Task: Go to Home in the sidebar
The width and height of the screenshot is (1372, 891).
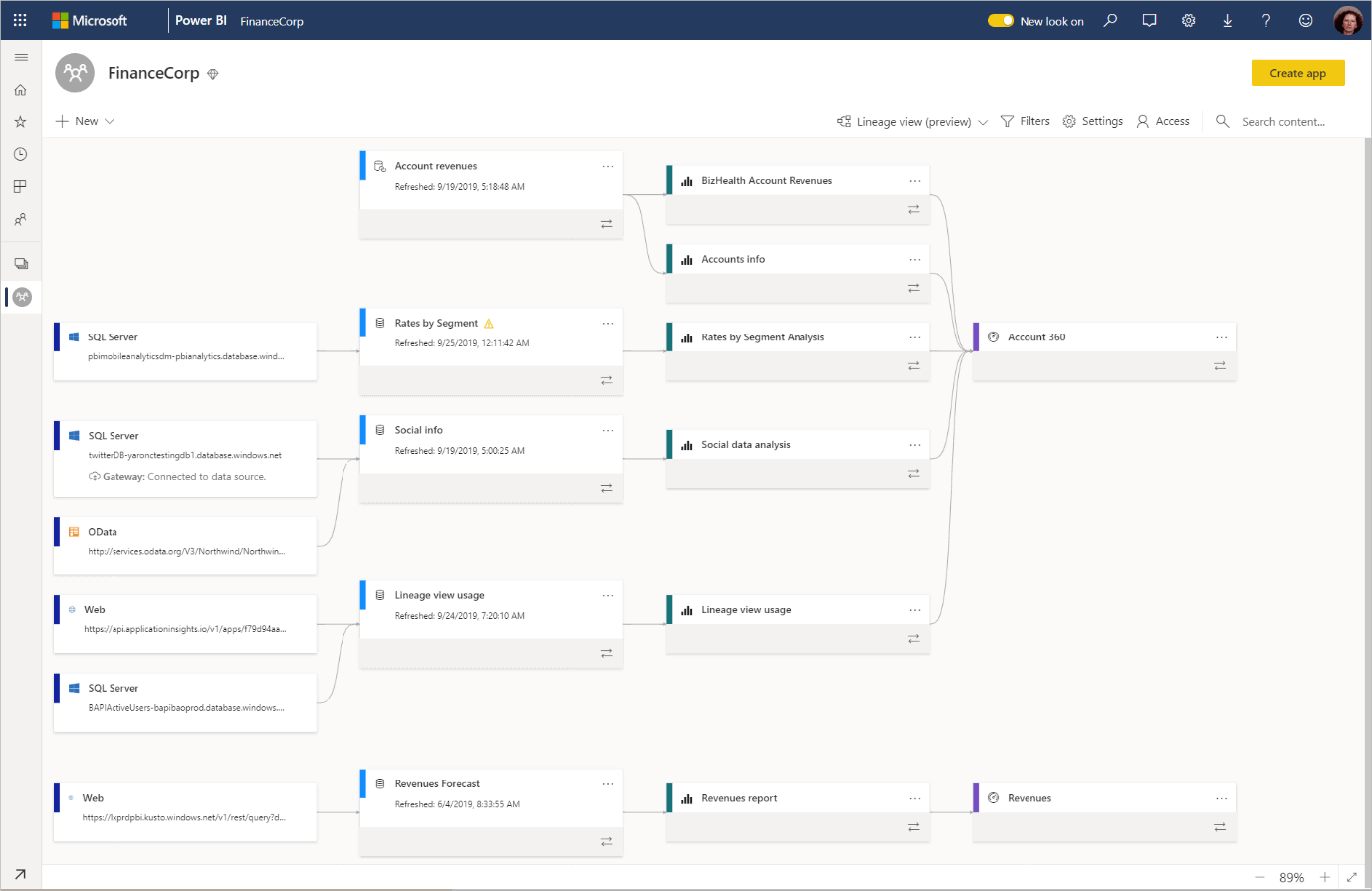Action: (20, 90)
